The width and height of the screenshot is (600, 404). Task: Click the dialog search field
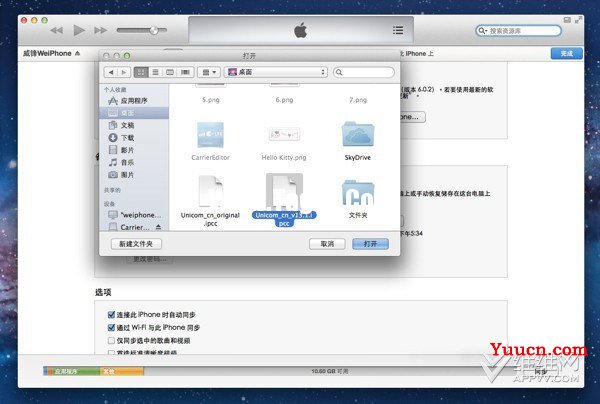pyautogui.click(x=364, y=72)
